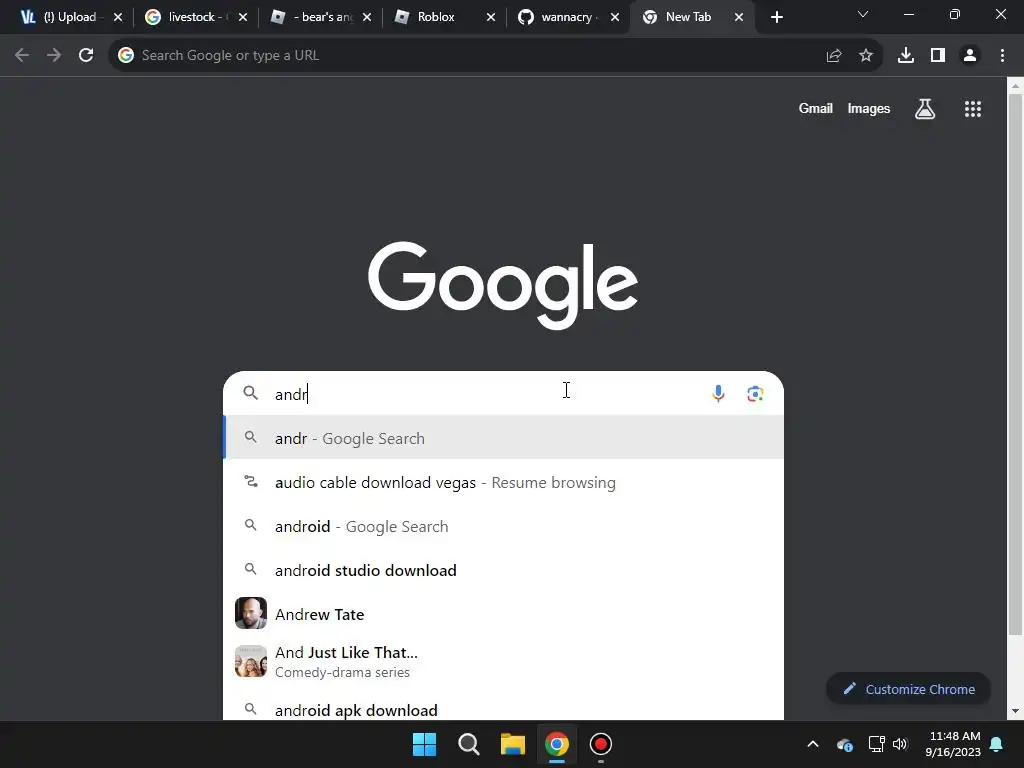Open Gmail link
Viewport: 1024px width, 768px height.
(815, 108)
